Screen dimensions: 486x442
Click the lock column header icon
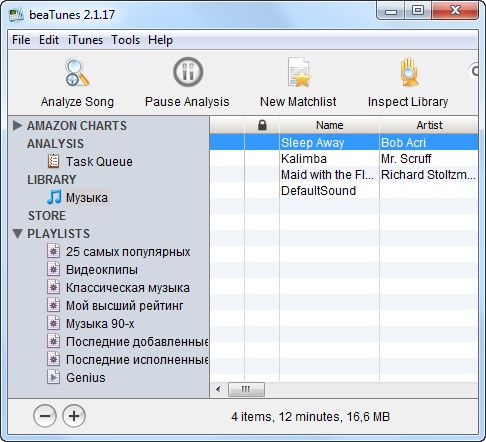(262, 125)
